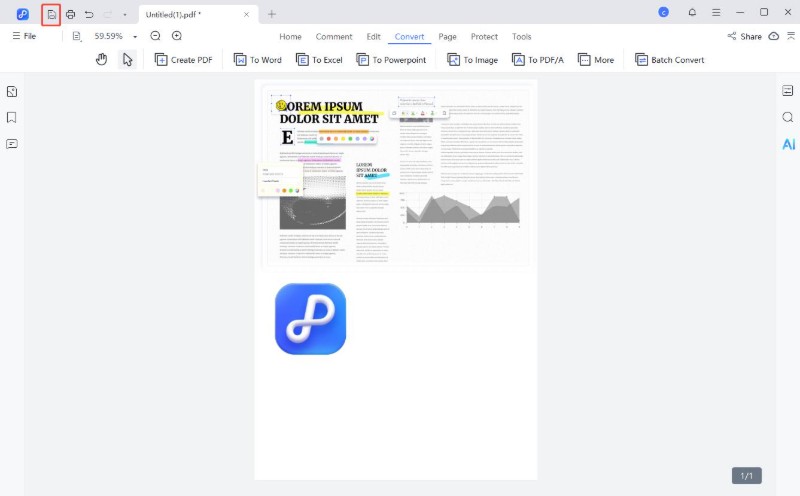The image size is (800, 496).
Task: Convert the PDF To Word
Action: point(258,60)
